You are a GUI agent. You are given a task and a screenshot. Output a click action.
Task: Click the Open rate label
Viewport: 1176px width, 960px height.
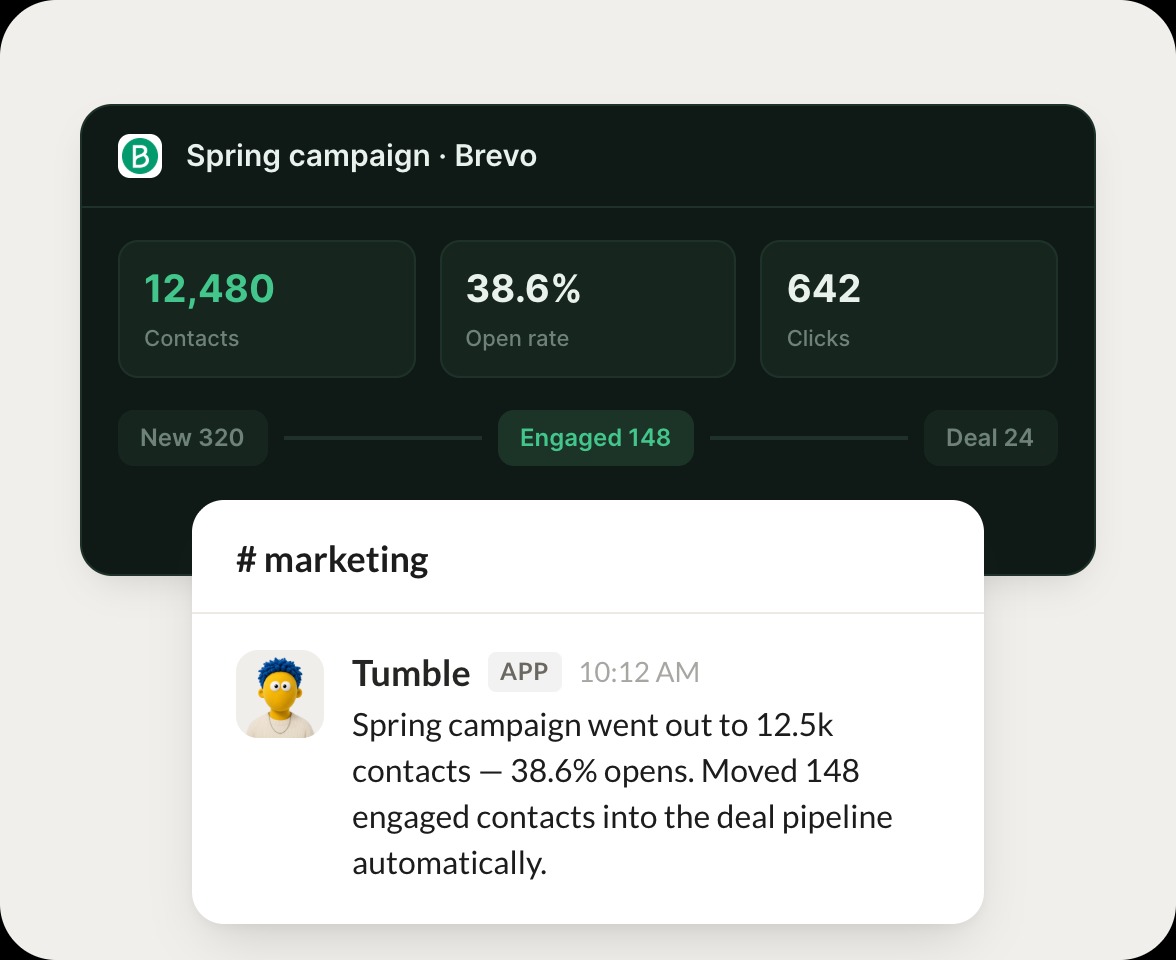(x=518, y=339)
